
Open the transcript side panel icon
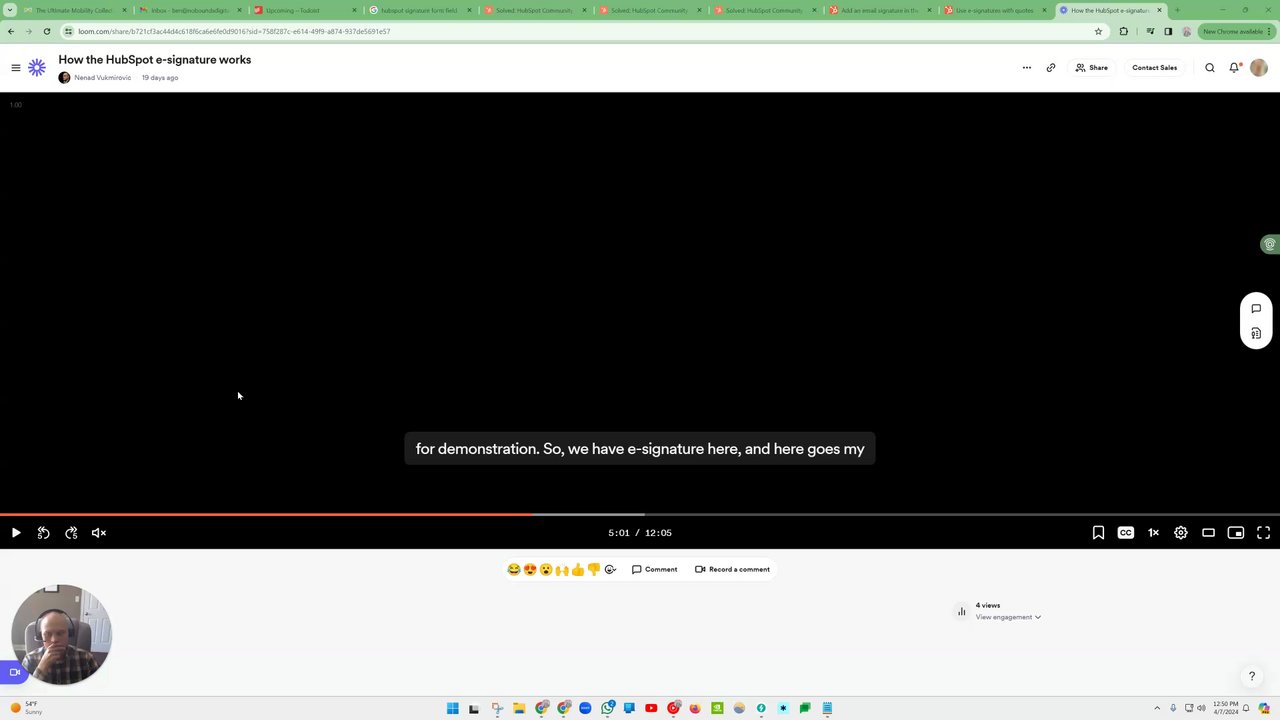[1256, 334]
